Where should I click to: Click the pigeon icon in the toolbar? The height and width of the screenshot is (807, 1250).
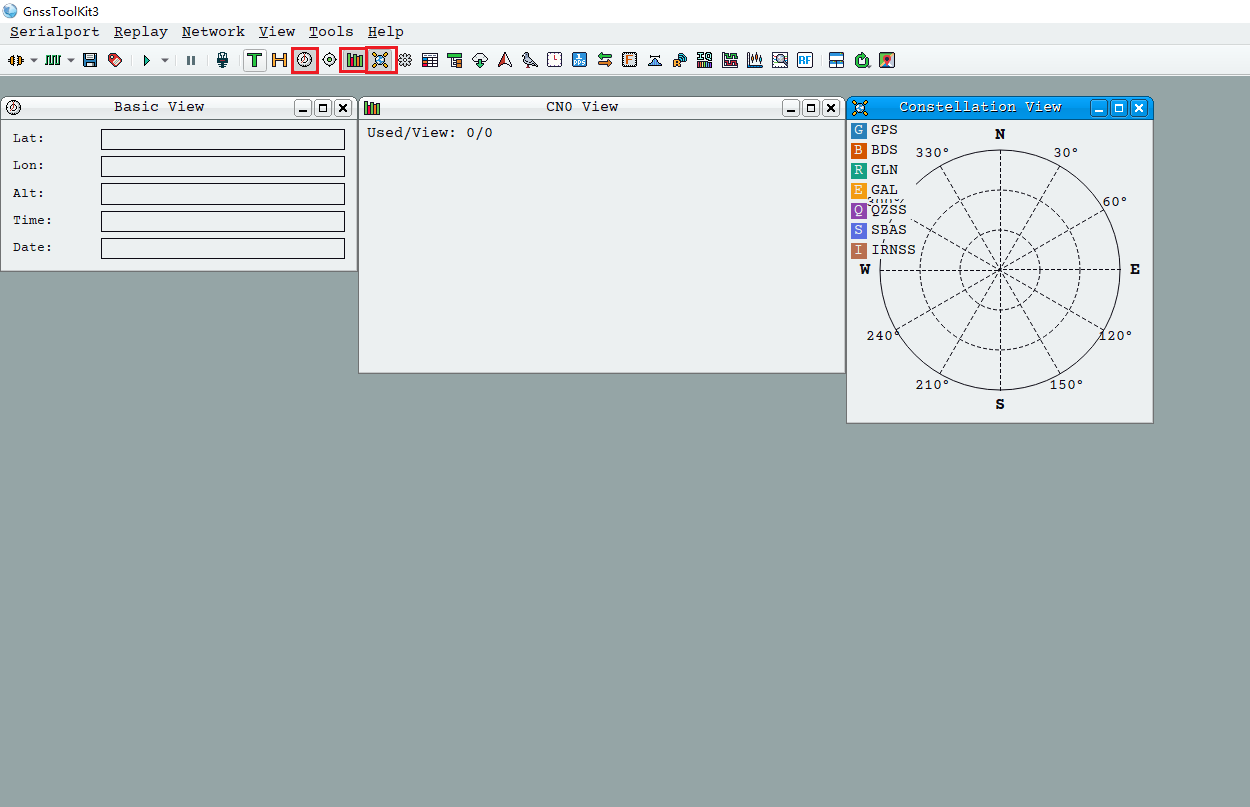(530, 61)
